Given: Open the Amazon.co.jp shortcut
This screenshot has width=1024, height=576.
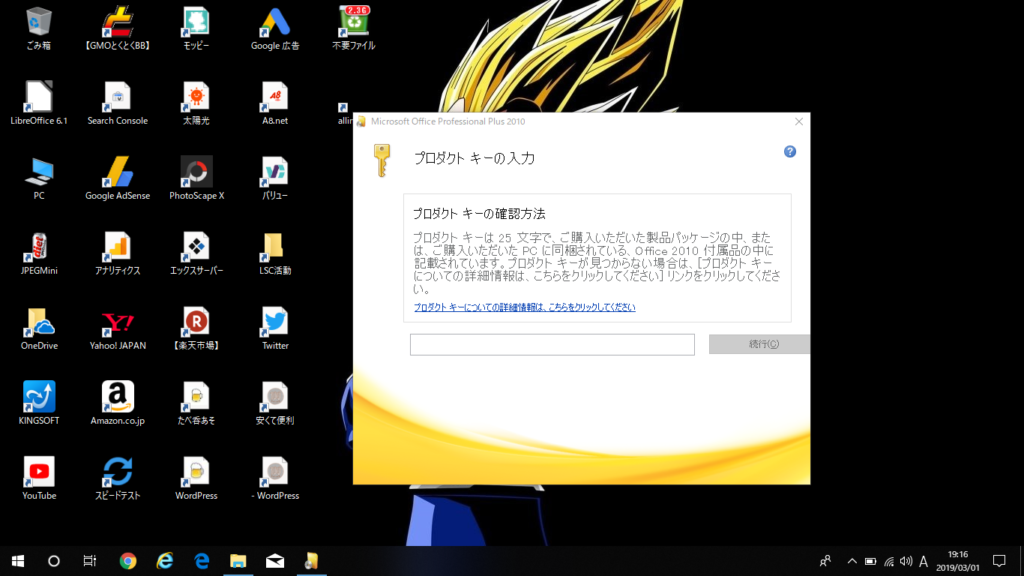Looking at the screenshot, I should pos(118,404).
